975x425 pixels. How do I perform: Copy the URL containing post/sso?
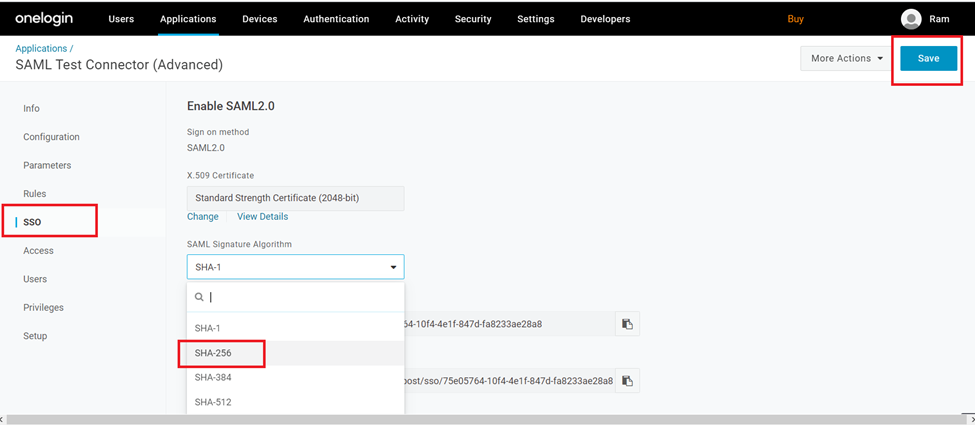point(627,381)
